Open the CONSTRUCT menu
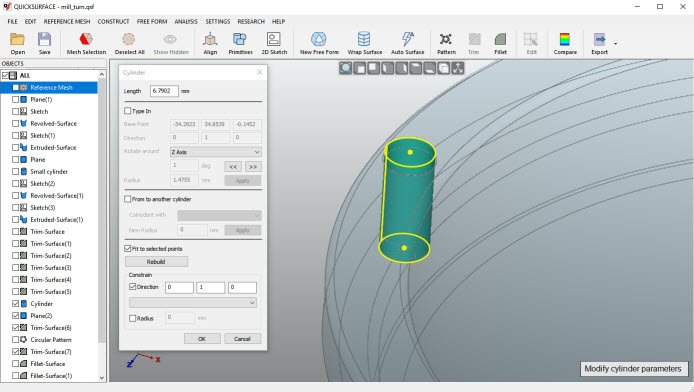The image size is (694, 392). point(113,21)
